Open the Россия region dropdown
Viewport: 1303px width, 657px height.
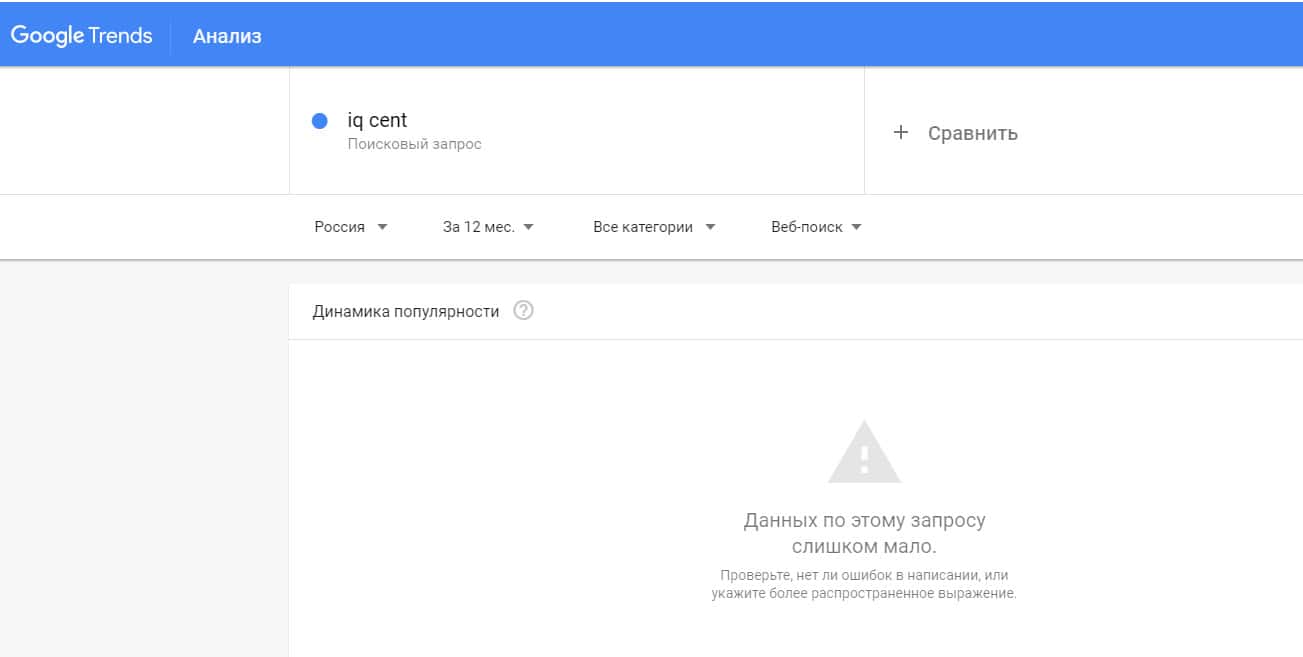point(340,227)
